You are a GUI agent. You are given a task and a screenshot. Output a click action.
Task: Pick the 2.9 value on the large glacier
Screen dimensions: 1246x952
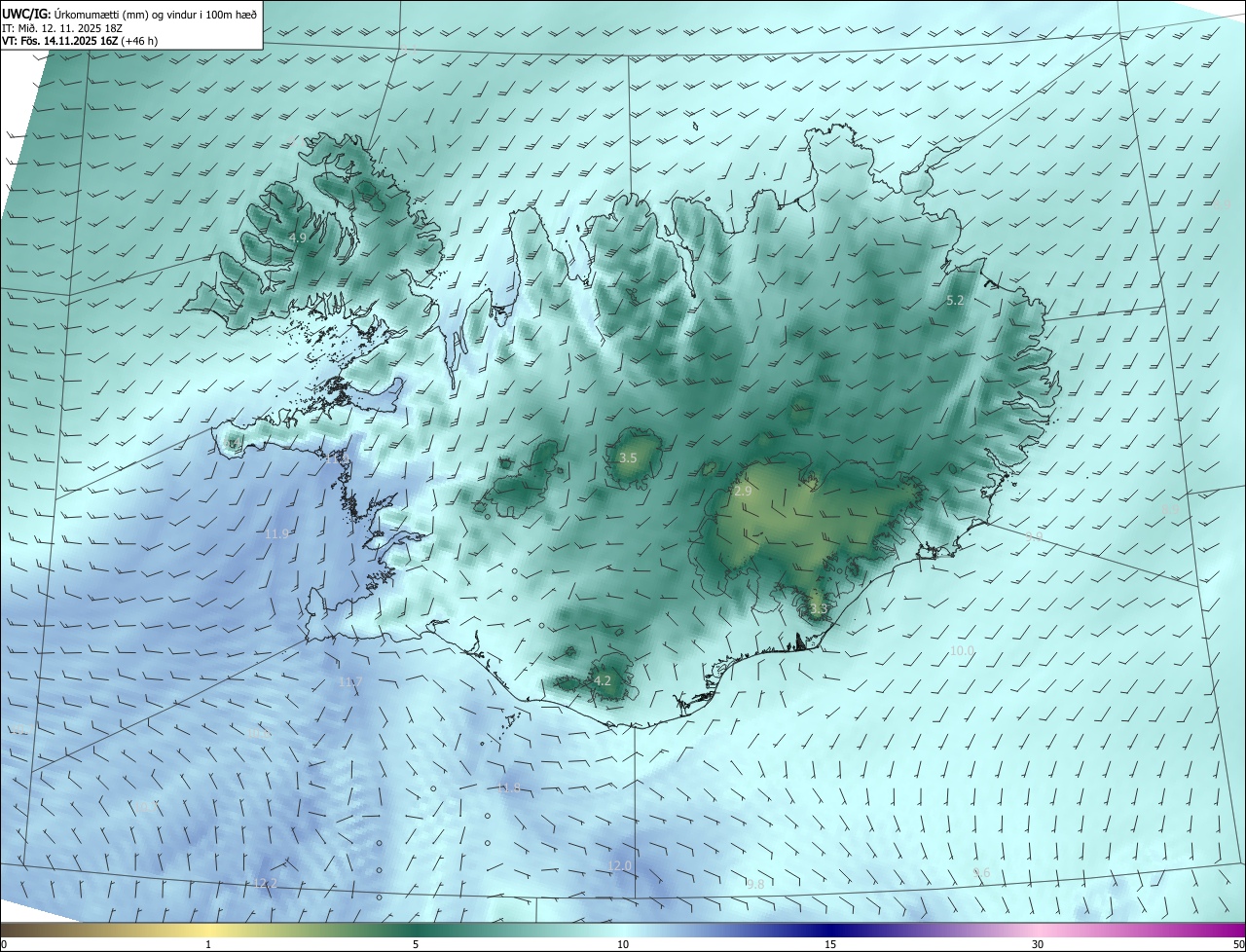pos(743,492)
